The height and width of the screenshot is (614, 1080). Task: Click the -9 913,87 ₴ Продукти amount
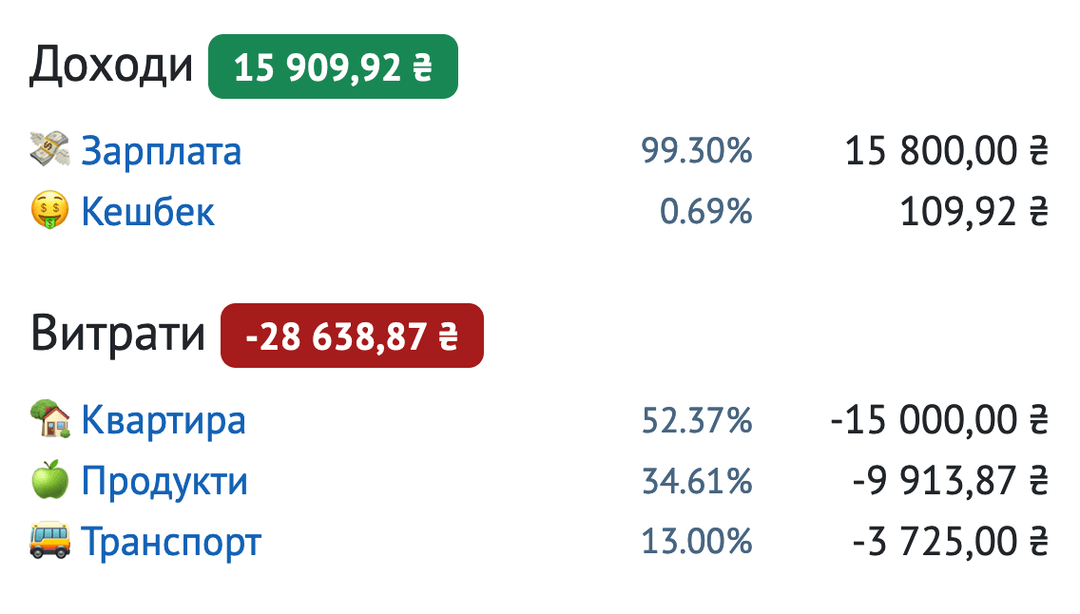950,481
